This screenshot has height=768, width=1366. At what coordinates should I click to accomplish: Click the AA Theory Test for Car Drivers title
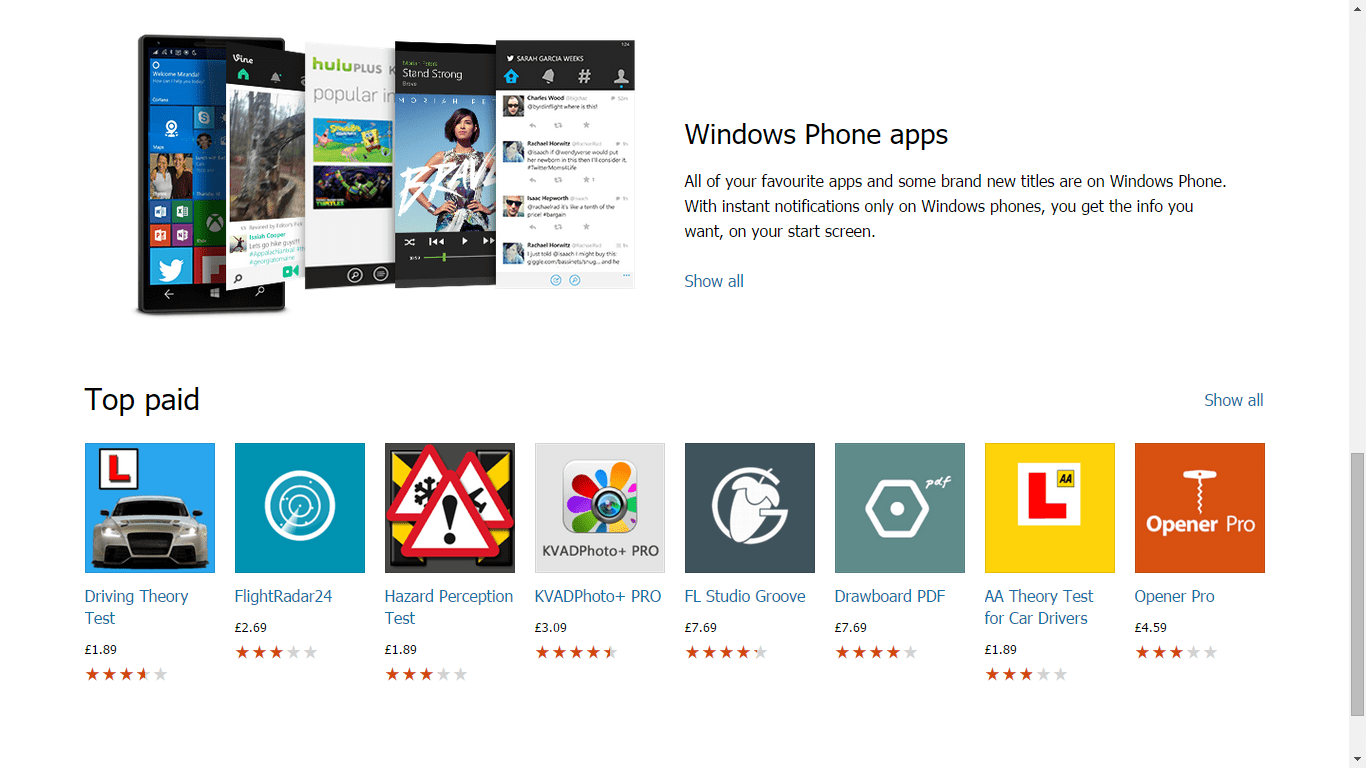[x=1039, y=607]
